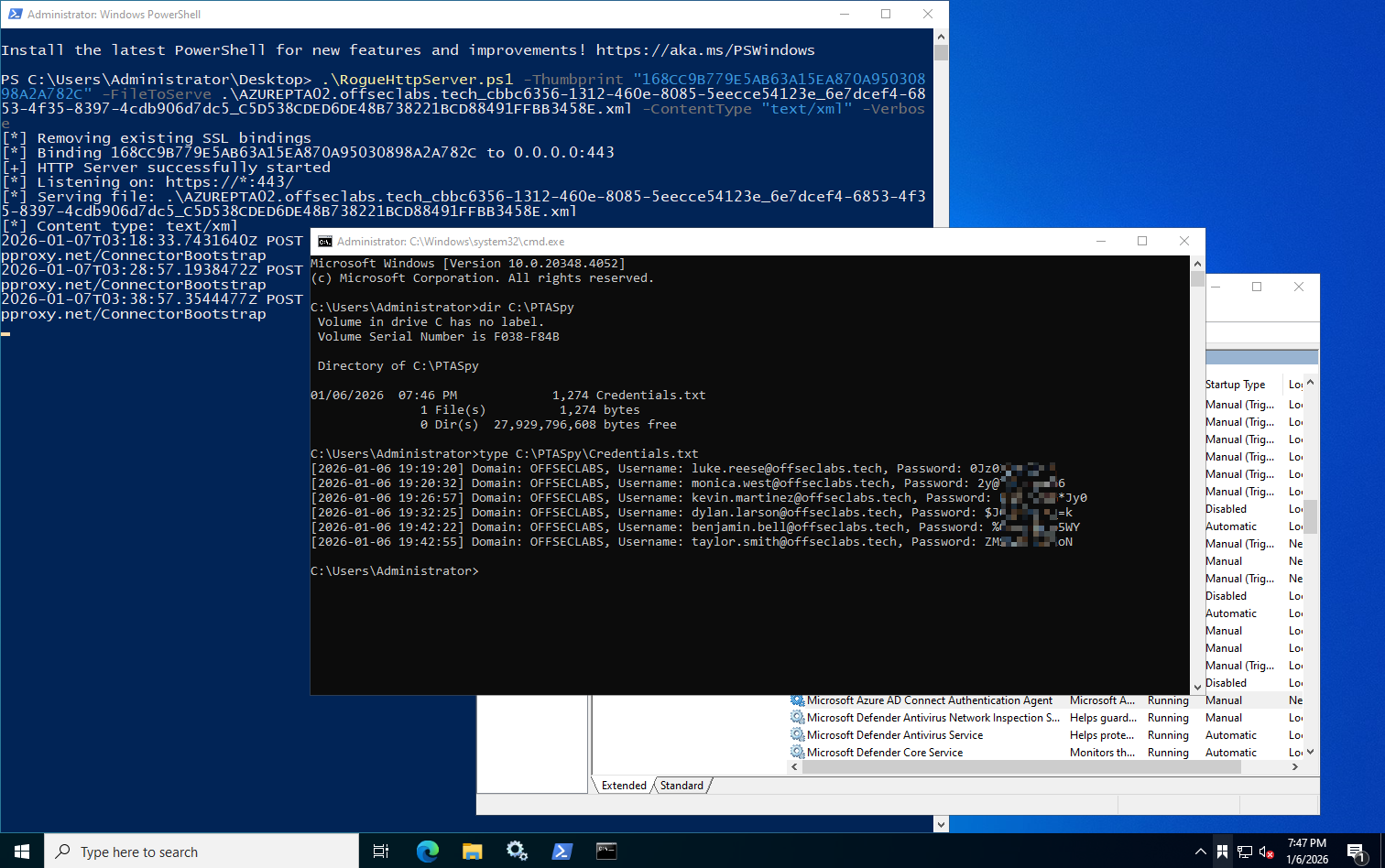Viewport: 1385px width, 868px height.
Task: Click the 'C:\Users\Administrator>' prompt at the cmd bottom
Action: 395,571
